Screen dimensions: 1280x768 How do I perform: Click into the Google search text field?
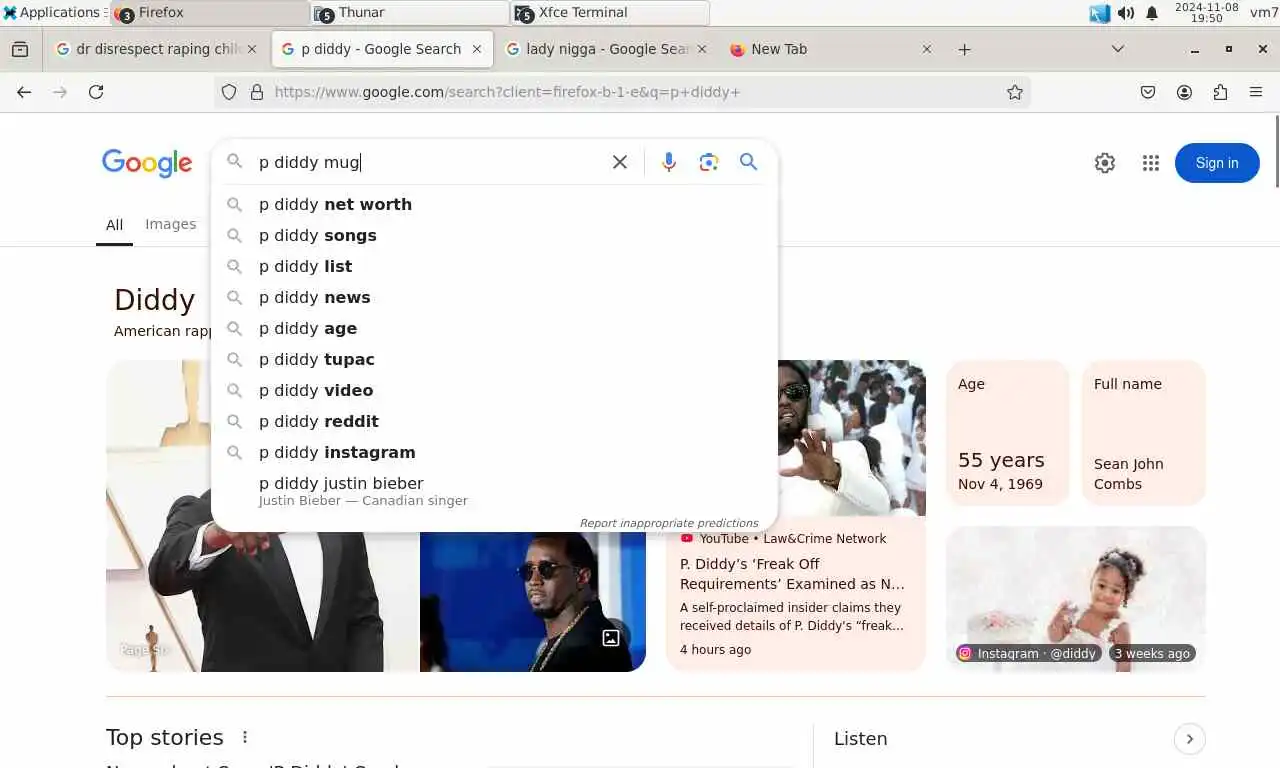(x=428, y=162)
